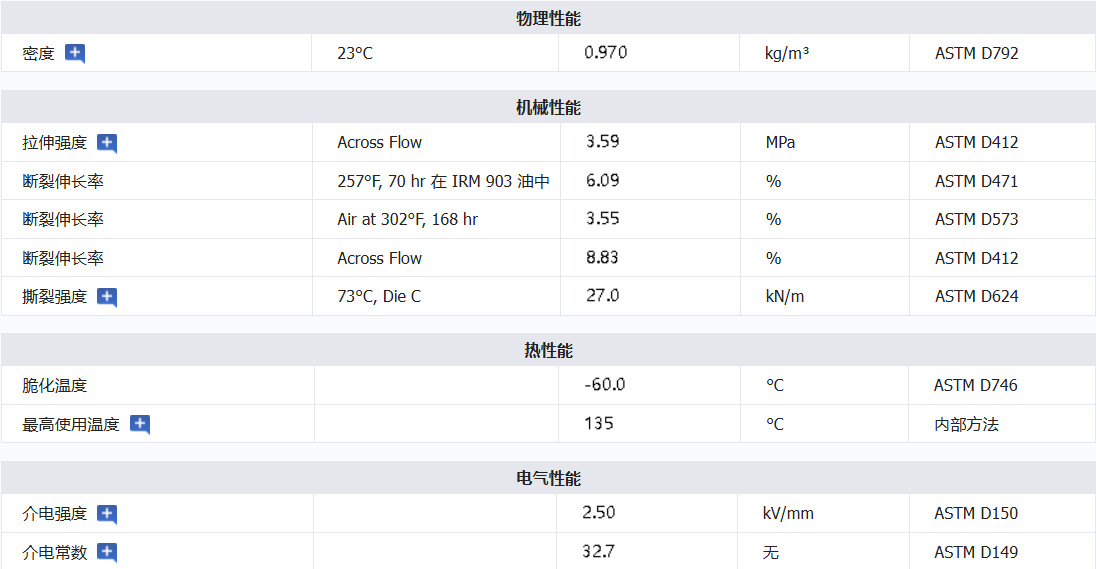Click the Air at 302°F, 168 hr condition
1096x569 pixels.
[x=407, y=219]
